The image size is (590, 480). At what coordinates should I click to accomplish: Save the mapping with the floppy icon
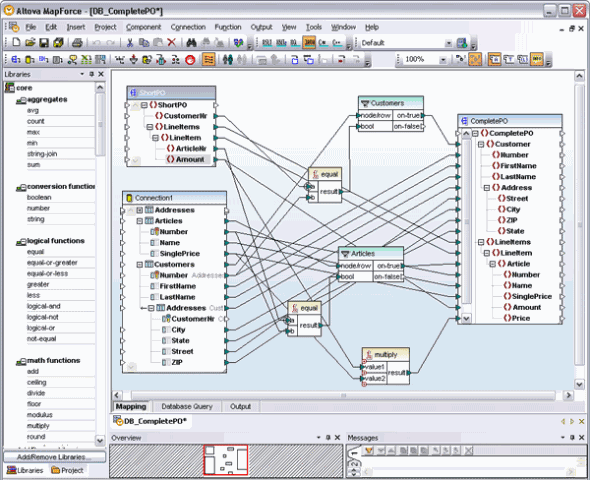[x=44, y=42]
